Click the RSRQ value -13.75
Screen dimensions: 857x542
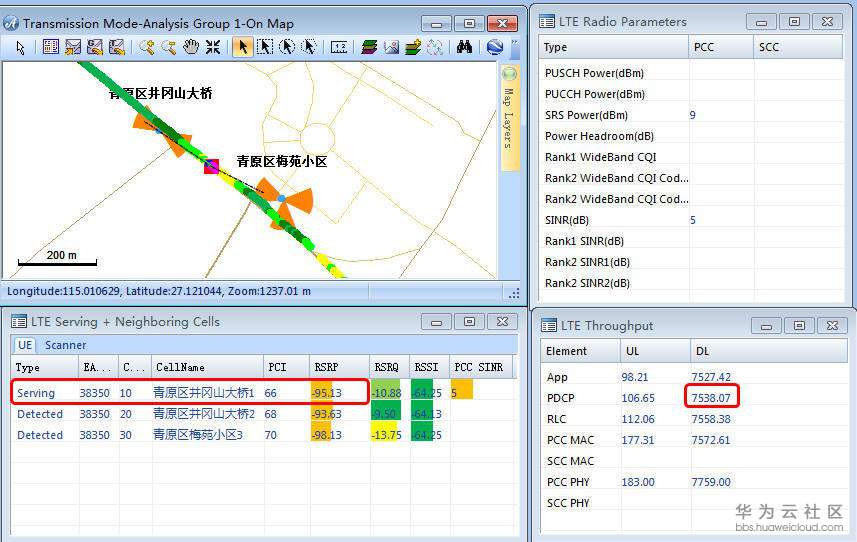[x=387, y=435]
